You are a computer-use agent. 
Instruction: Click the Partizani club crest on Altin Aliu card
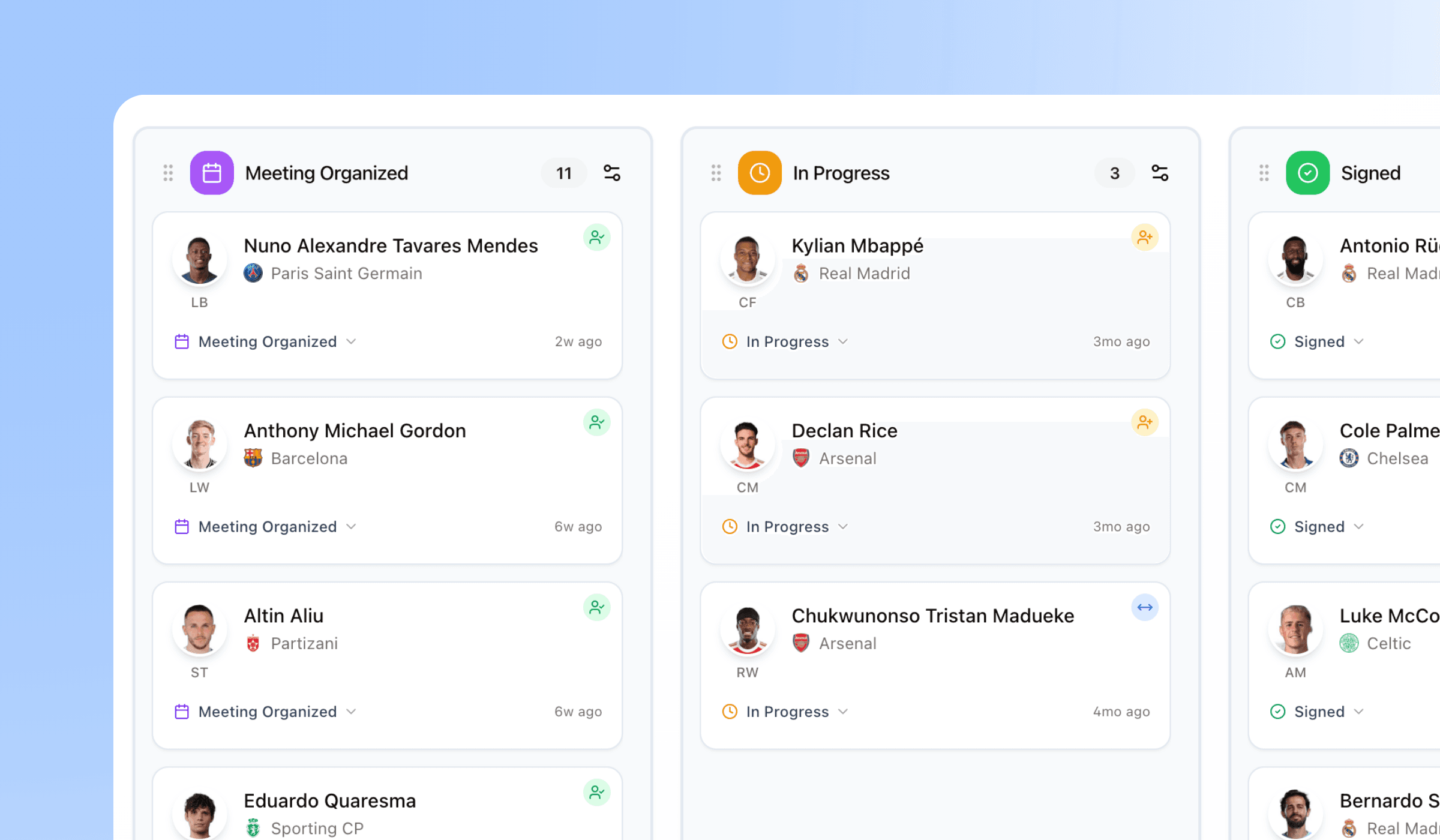[x=253, y=643]
